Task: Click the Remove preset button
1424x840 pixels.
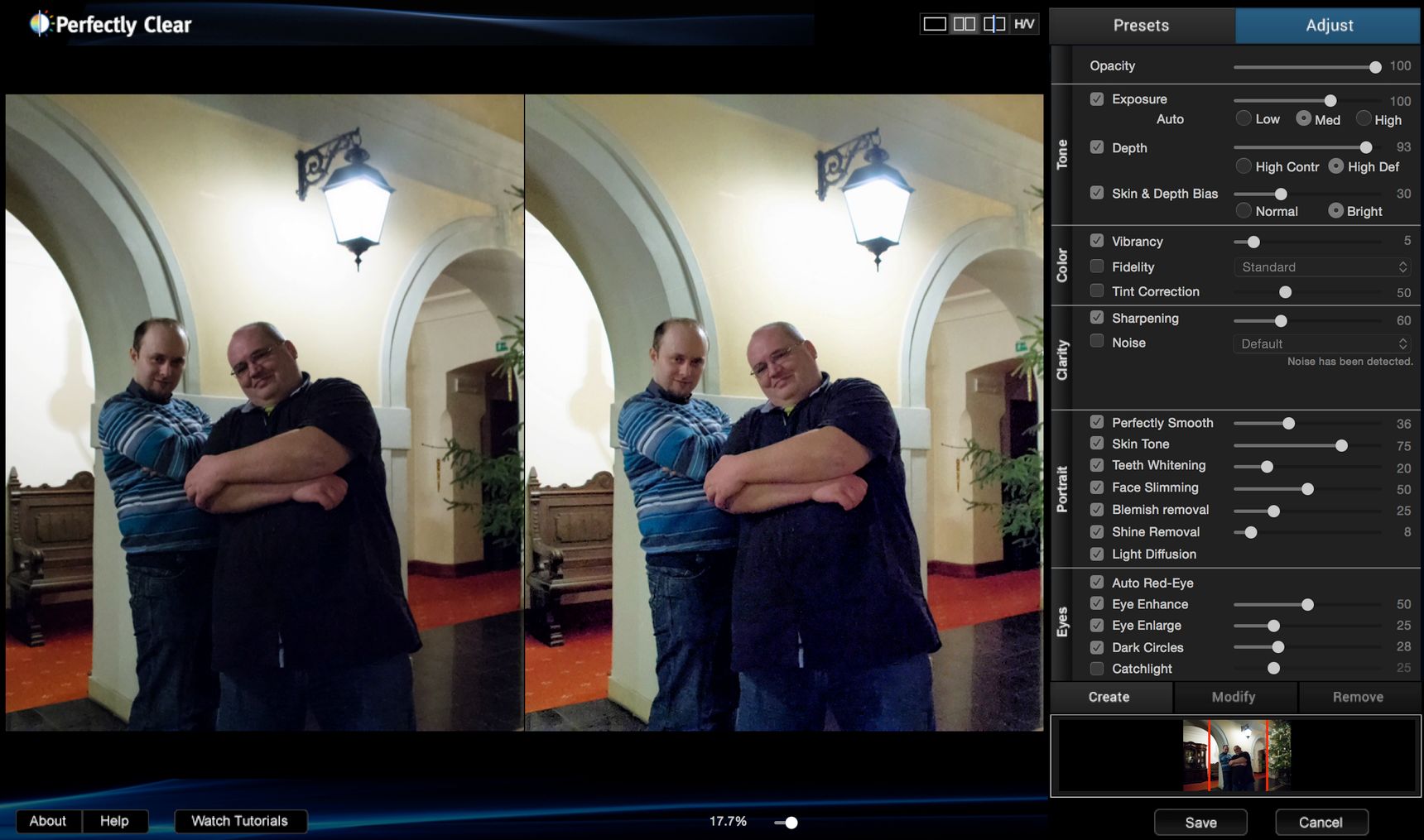Action: [1358, 697]
